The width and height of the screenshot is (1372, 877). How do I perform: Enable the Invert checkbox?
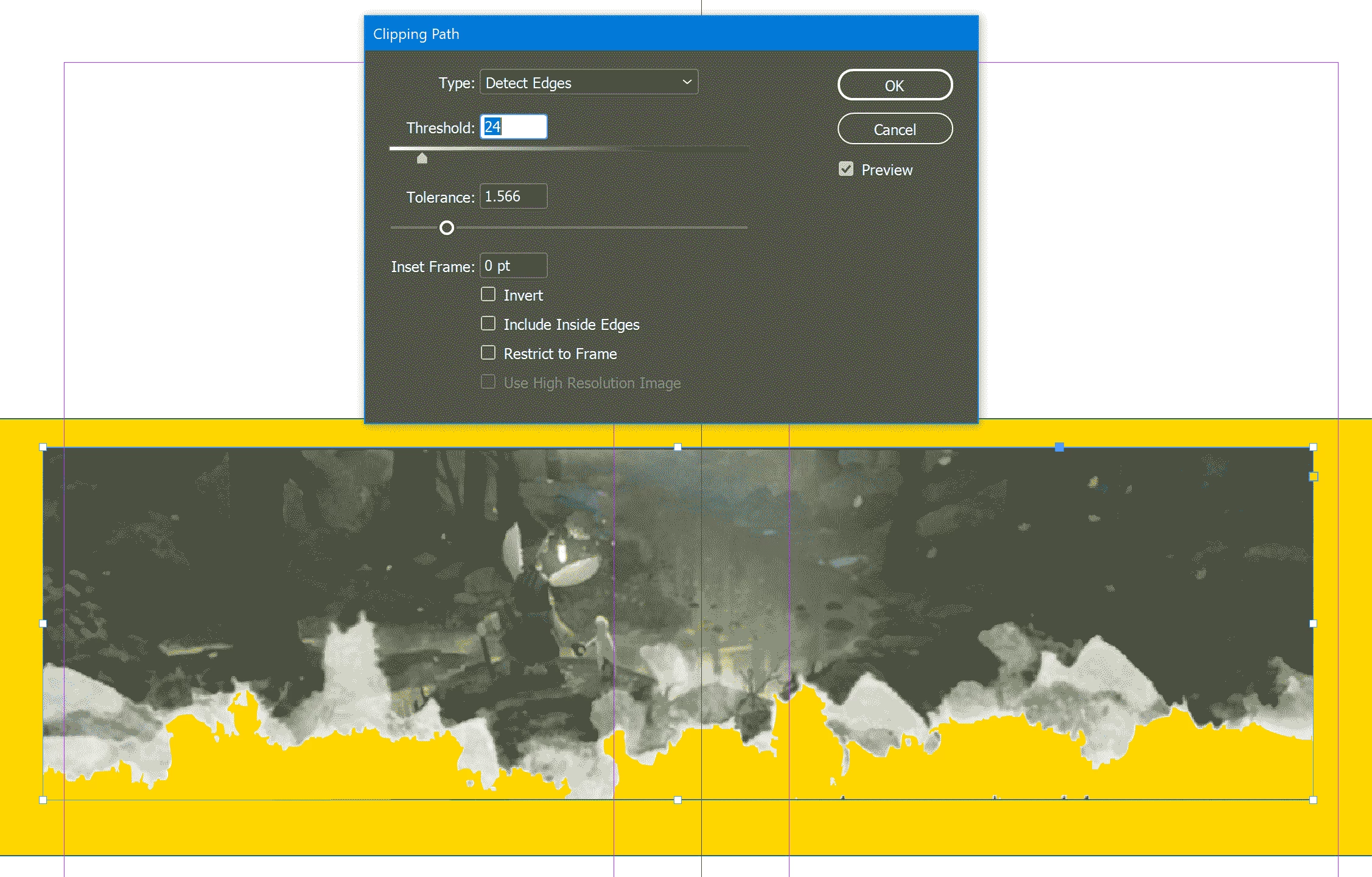[x=488, y=295]
